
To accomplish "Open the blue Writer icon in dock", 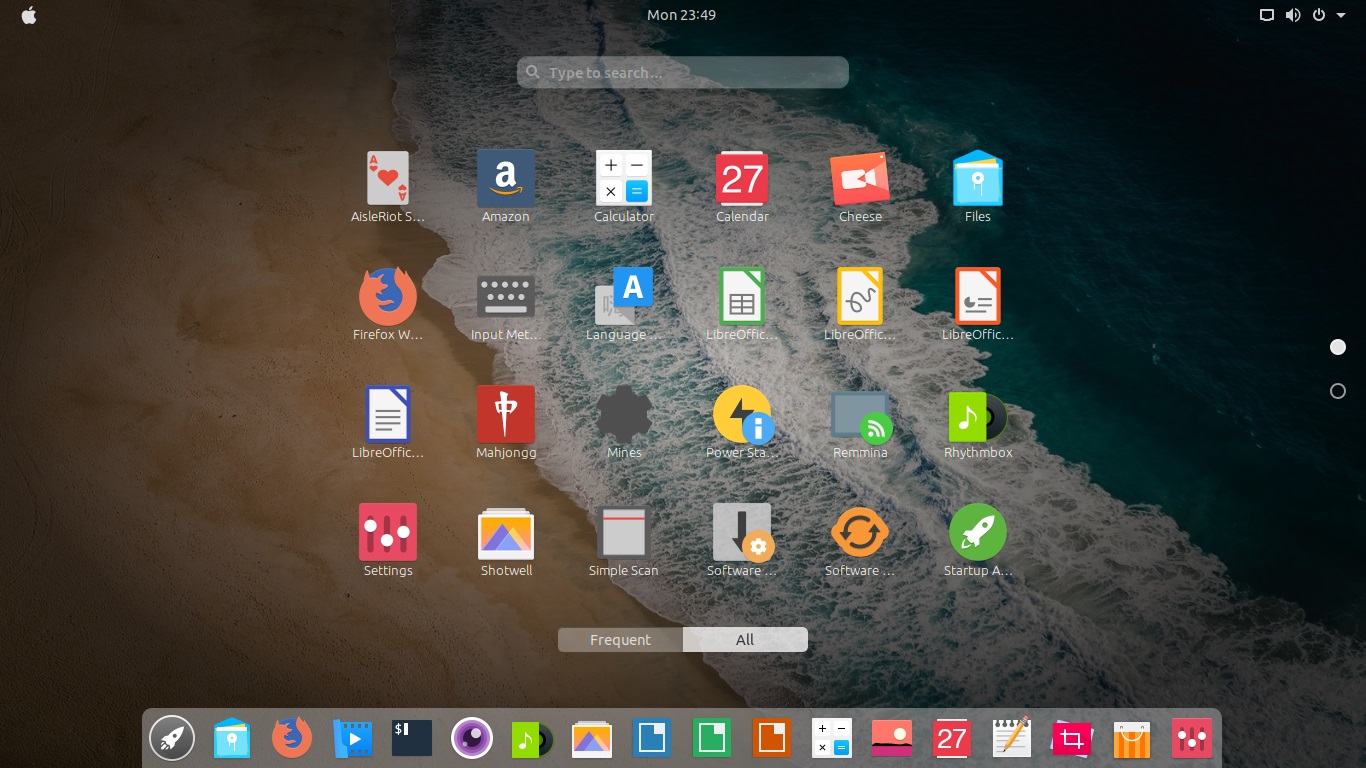I will [x=652, y=739].
